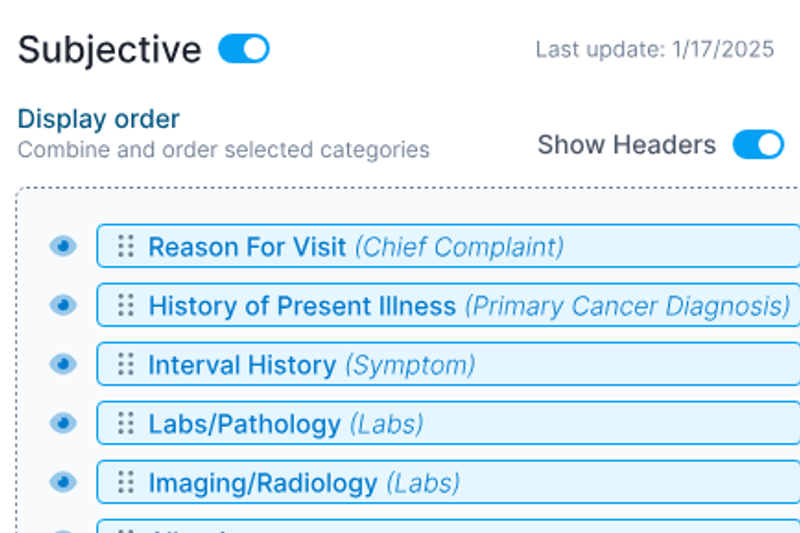Choose the Labs/Pathology (Labs) item
Screen dimensions: 800x533
448,423
